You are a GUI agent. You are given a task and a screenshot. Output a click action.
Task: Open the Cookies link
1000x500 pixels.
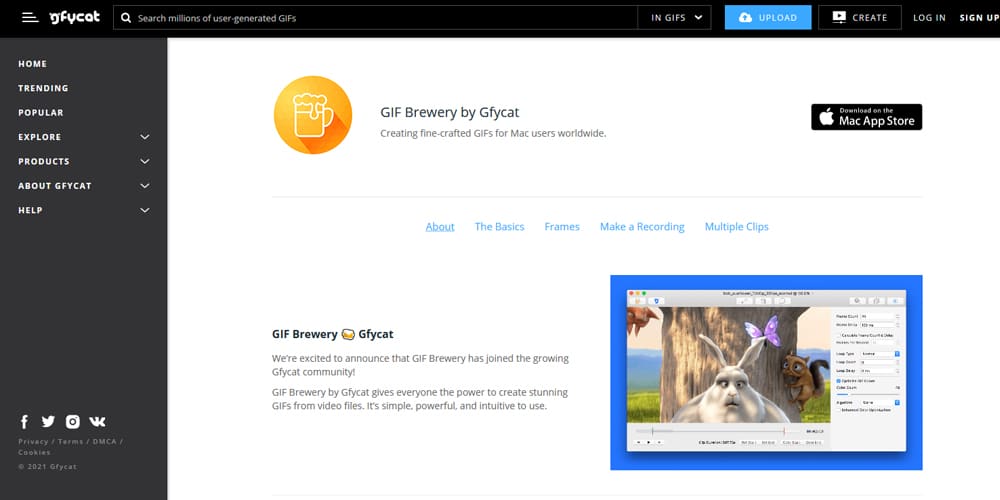coord(34,452)
